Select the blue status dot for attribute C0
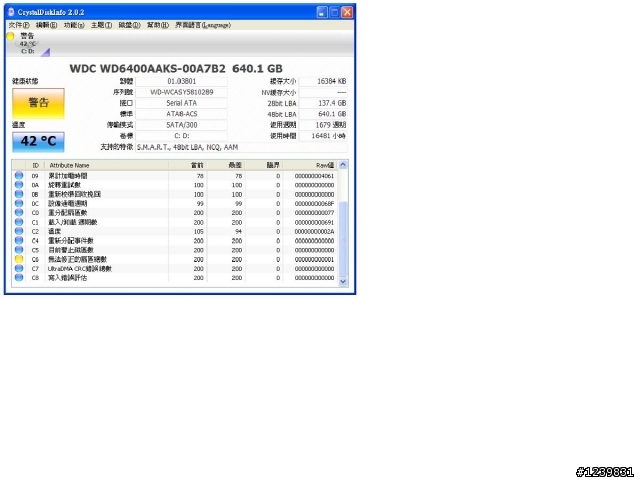The image size is (640, 480). (19, 213)
